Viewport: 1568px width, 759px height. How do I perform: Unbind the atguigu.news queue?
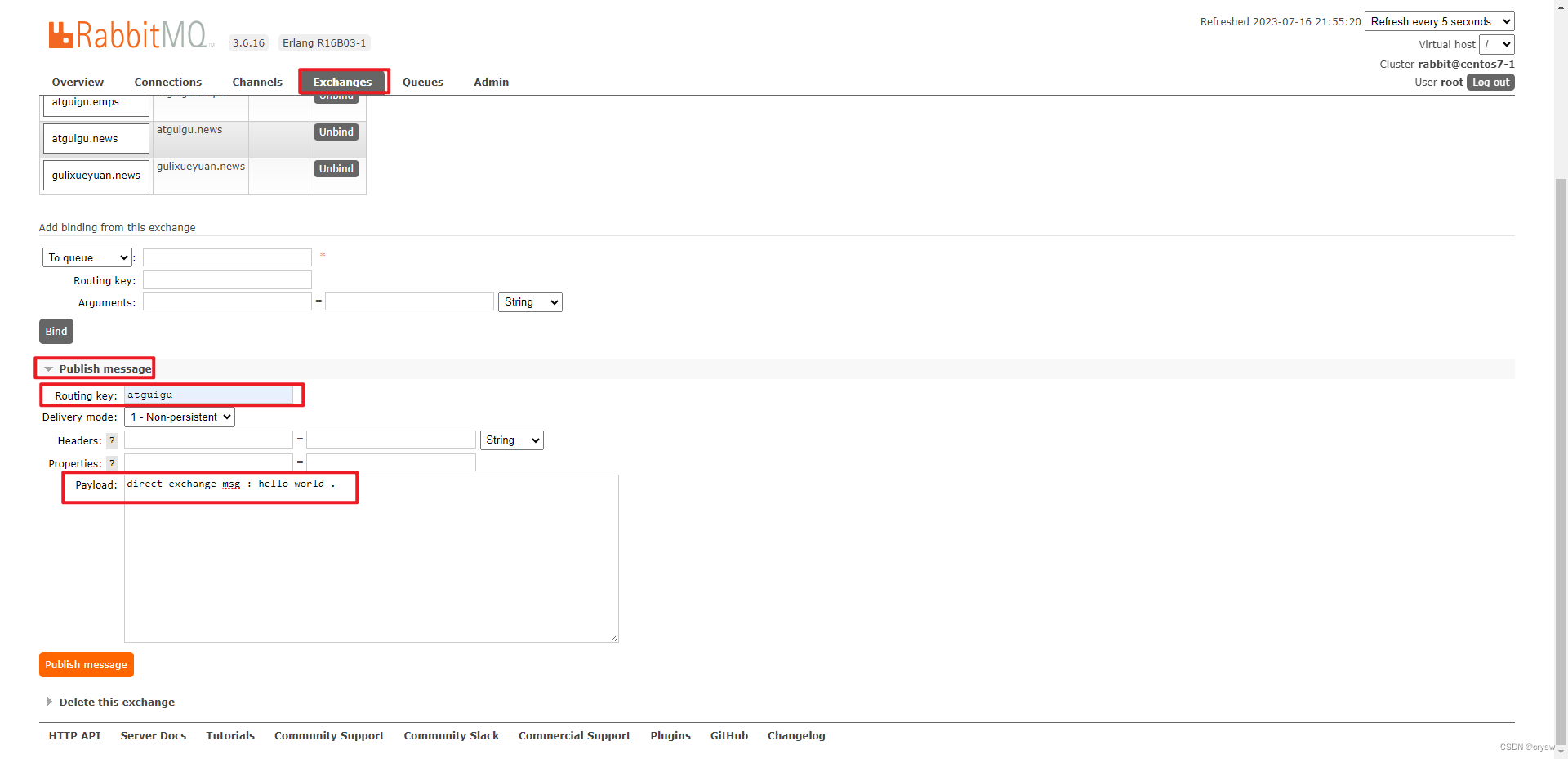click(x=336, y=132)
